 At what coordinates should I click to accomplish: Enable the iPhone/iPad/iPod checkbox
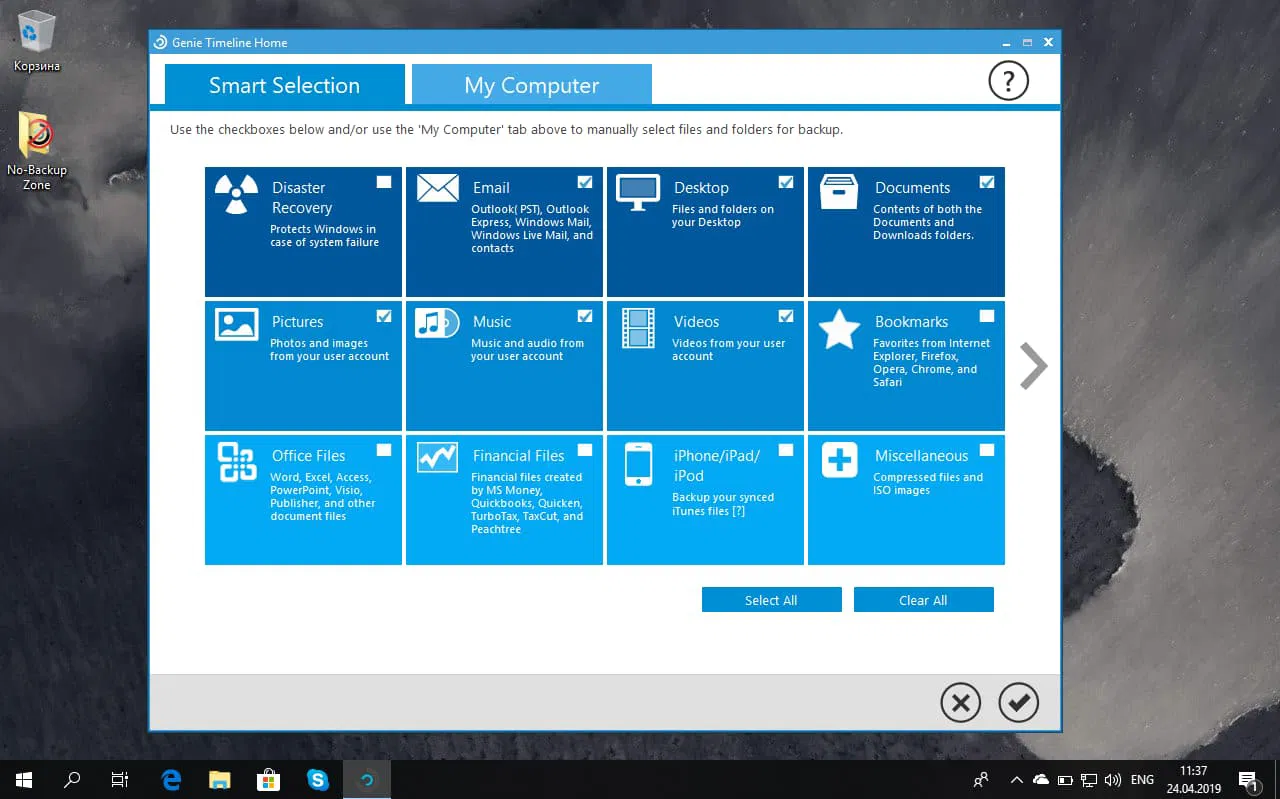(786, 450)
